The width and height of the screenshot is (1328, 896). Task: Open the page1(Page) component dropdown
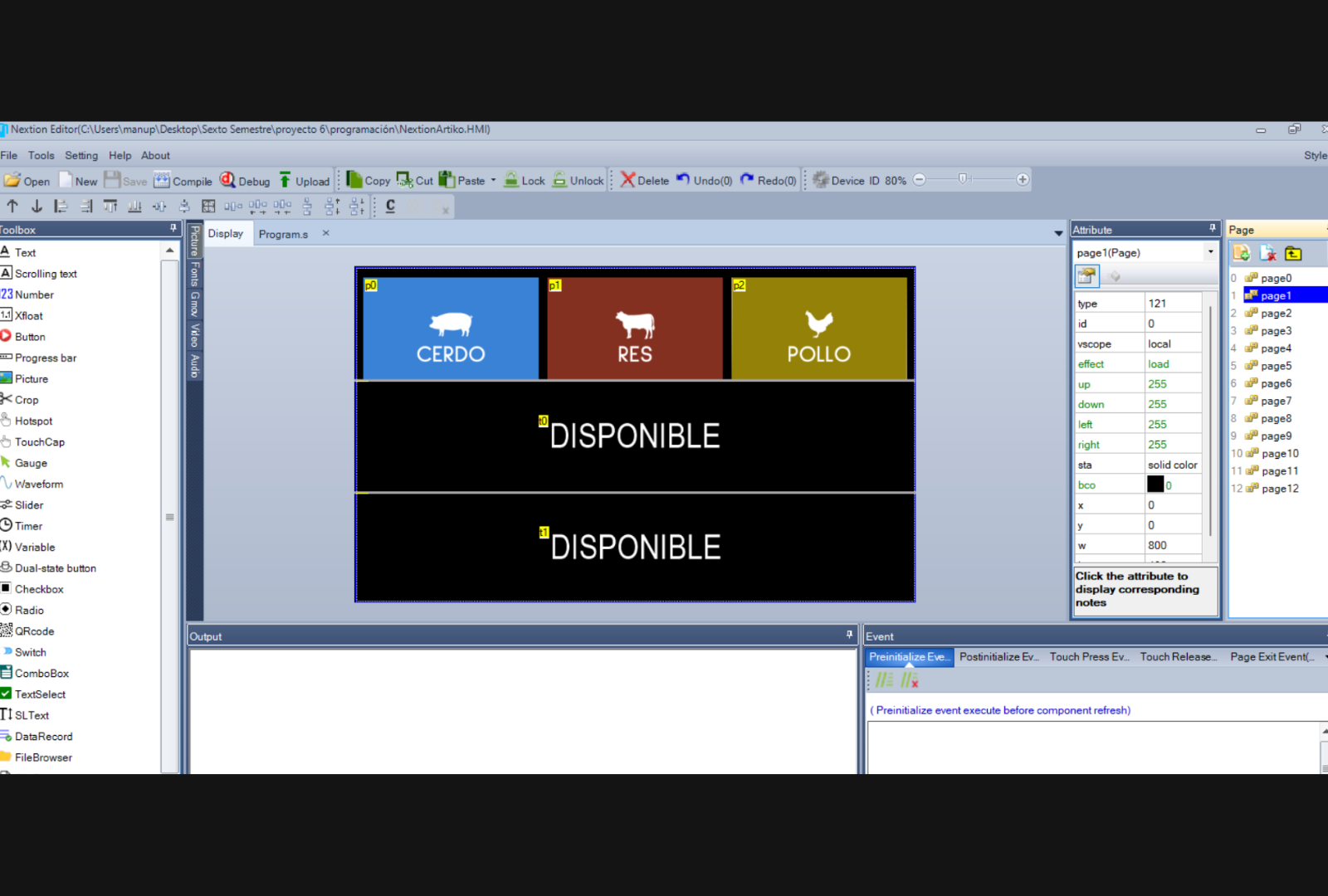(1210, 252)
